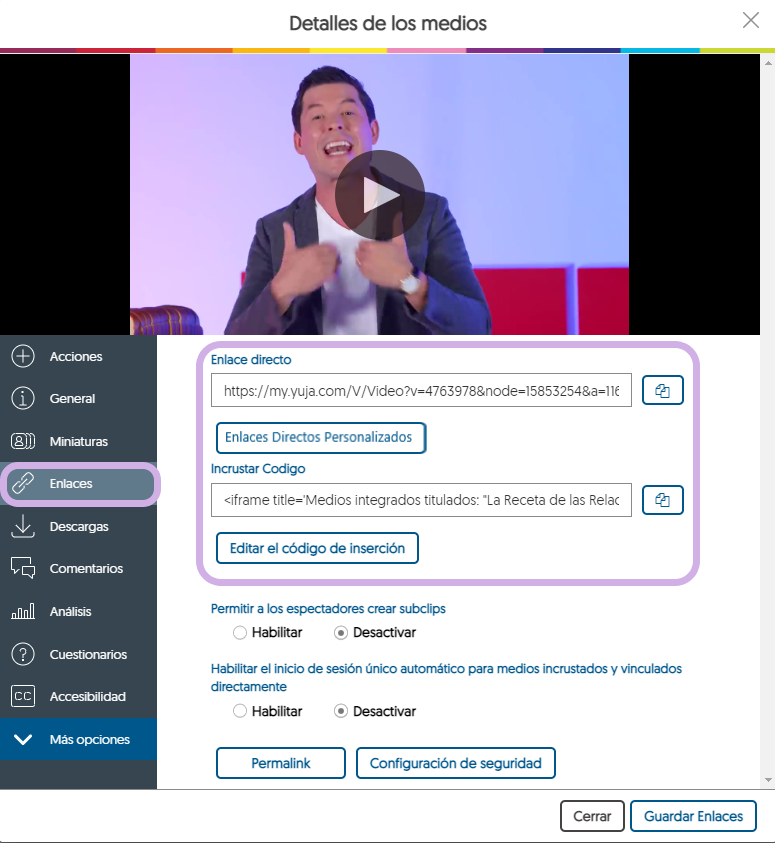This screenshot has width=775, height=843.
Task: Click the Cerrar button
Action: pyautogui.click(x=592, y=816)
